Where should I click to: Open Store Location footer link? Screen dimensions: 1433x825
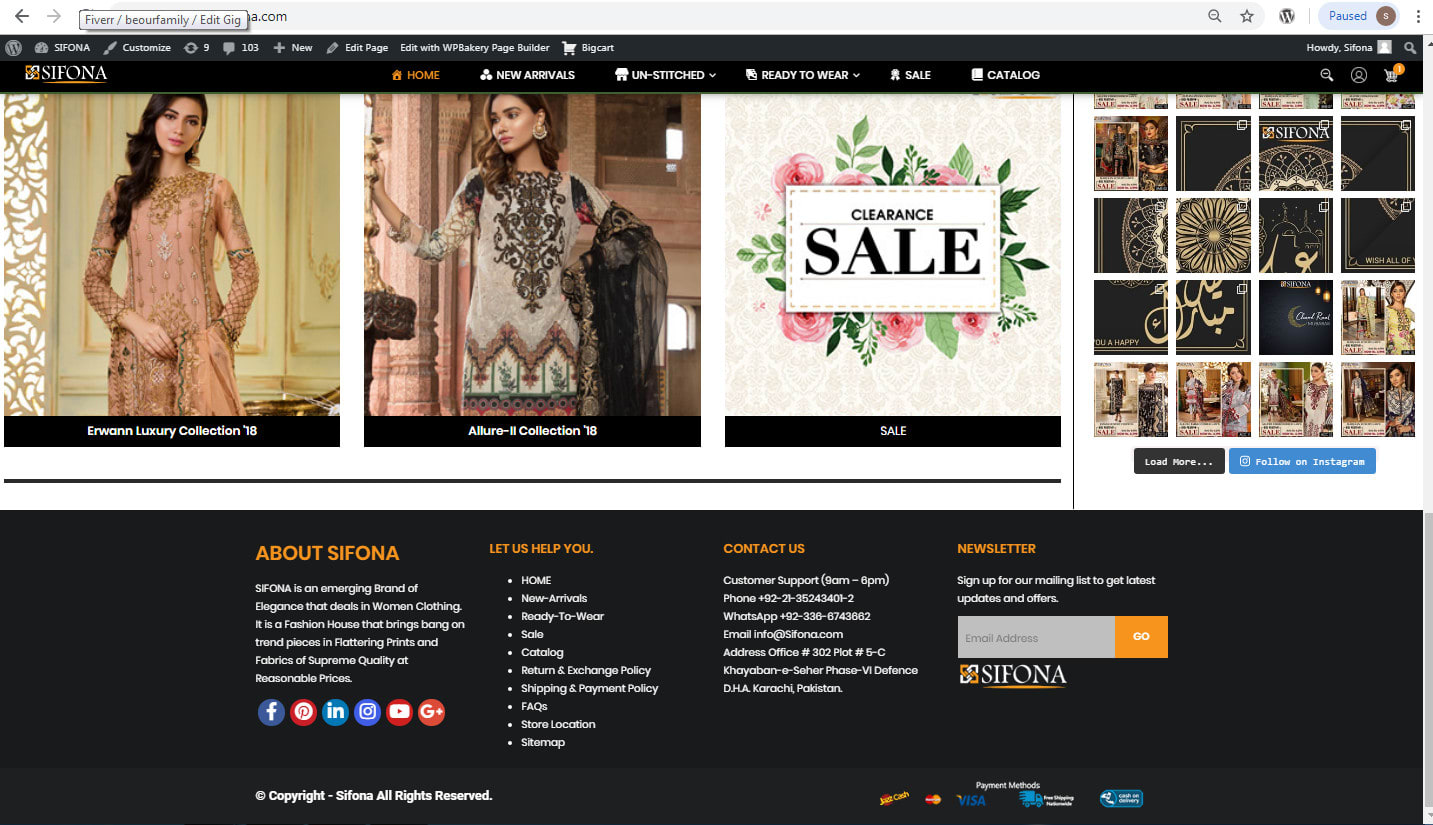coord(558,724)
